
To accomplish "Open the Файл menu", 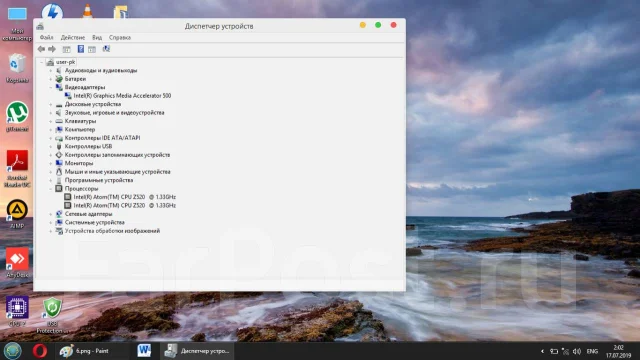I will coord(47,38).
